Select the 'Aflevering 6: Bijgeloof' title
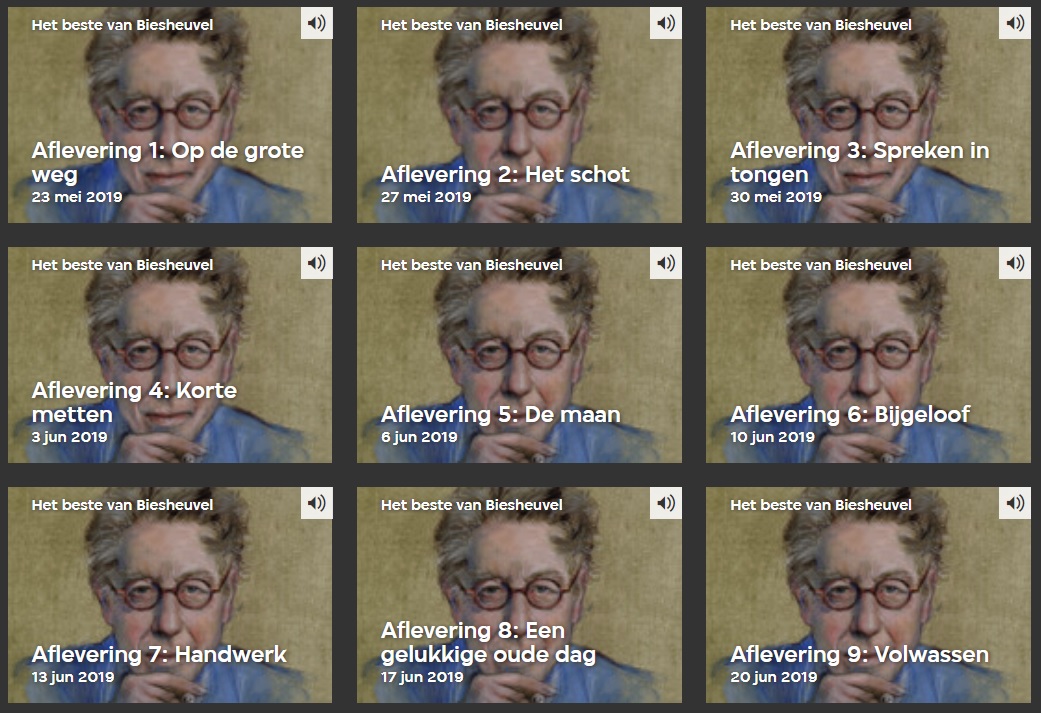1041x713 pixels. pyautogui.click(x=850, y=414)
